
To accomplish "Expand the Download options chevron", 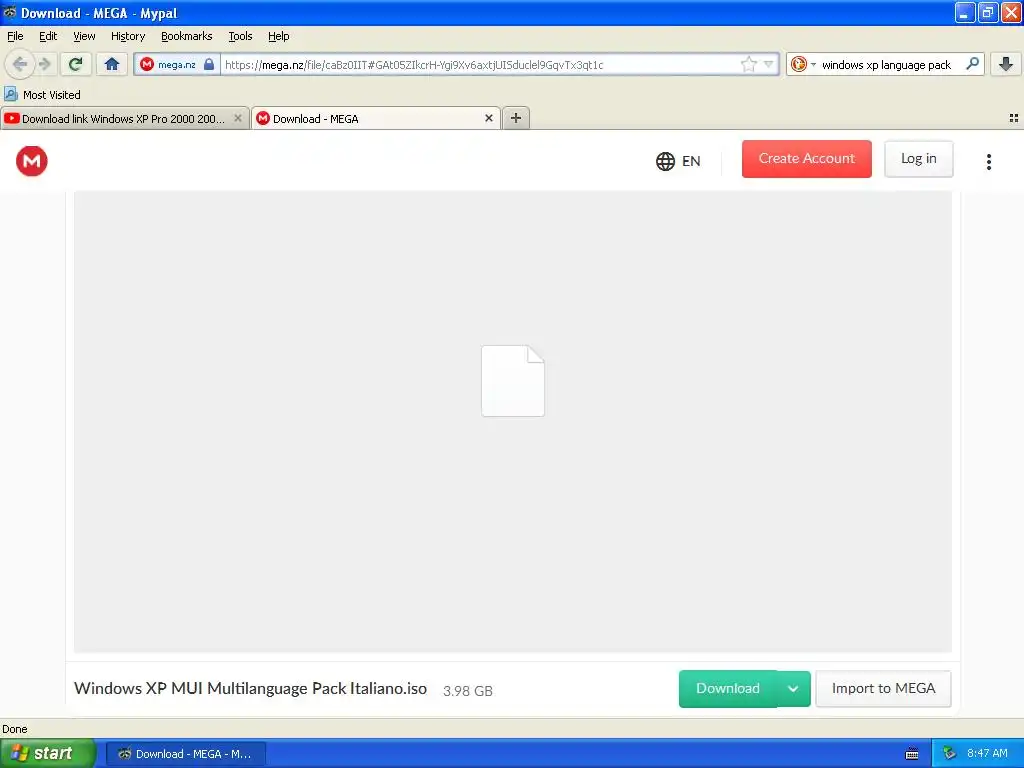I will 793,688.
